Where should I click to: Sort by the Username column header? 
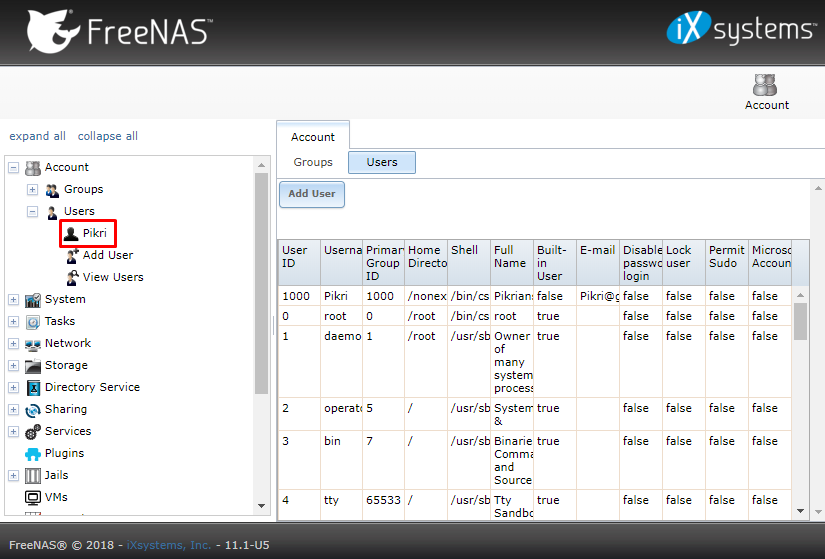(341, 263)
